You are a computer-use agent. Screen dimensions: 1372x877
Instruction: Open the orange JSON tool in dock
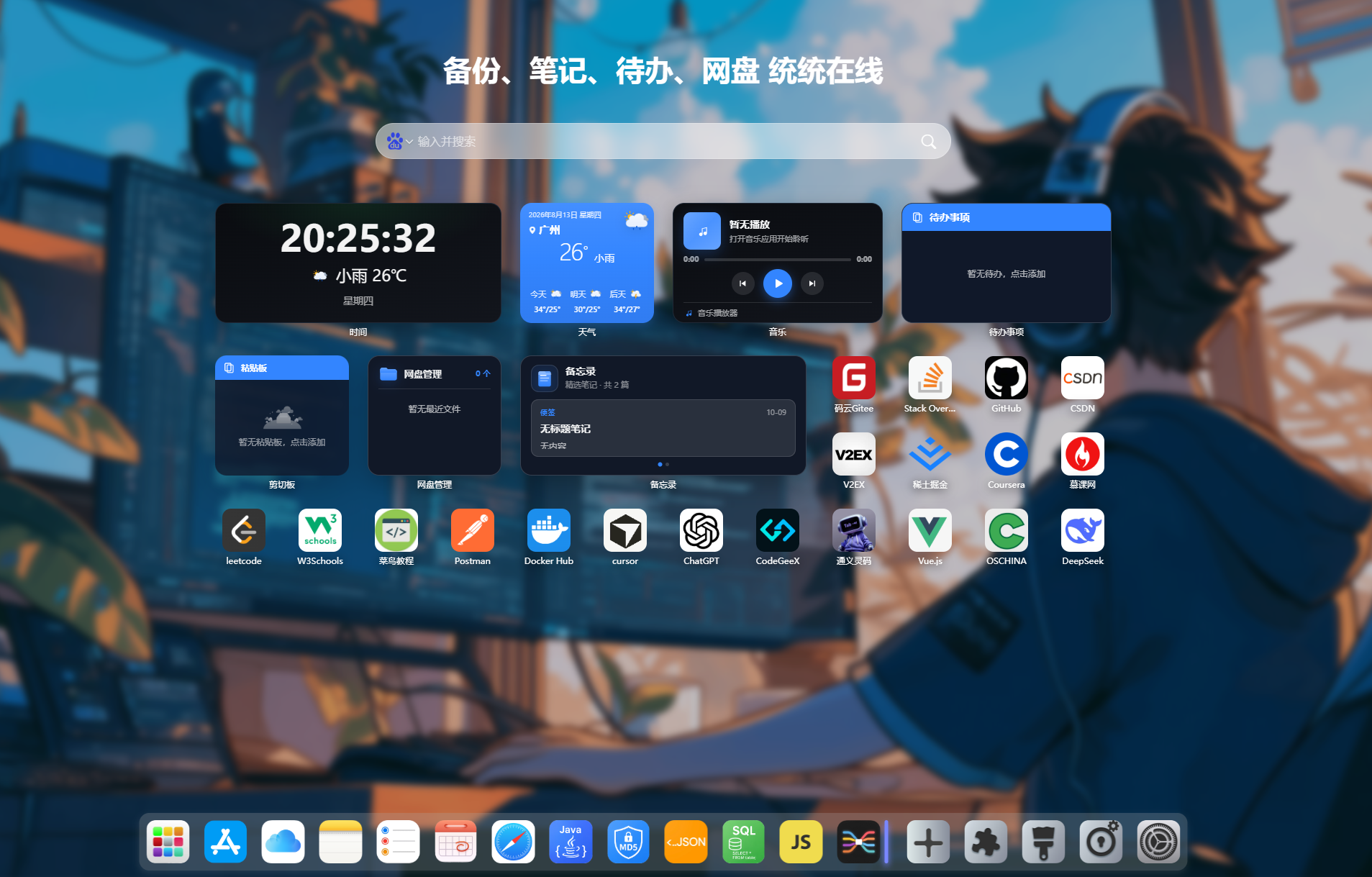point(686,842)
